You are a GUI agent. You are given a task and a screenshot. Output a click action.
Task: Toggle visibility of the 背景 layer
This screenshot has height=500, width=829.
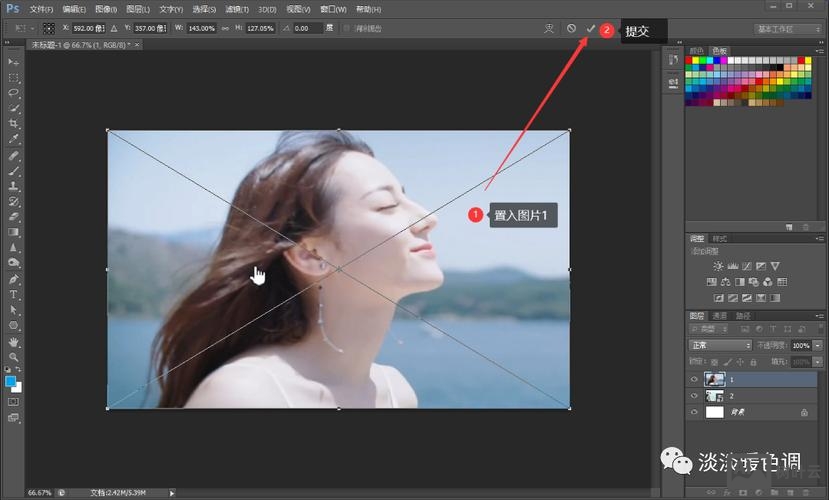pos(695,412)
